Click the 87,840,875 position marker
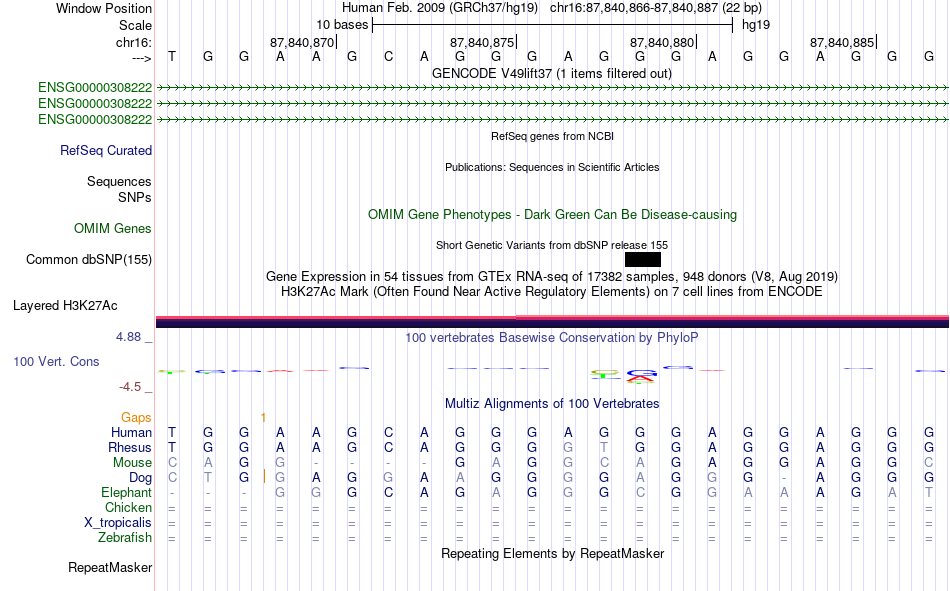 click(x=482, y=42)
